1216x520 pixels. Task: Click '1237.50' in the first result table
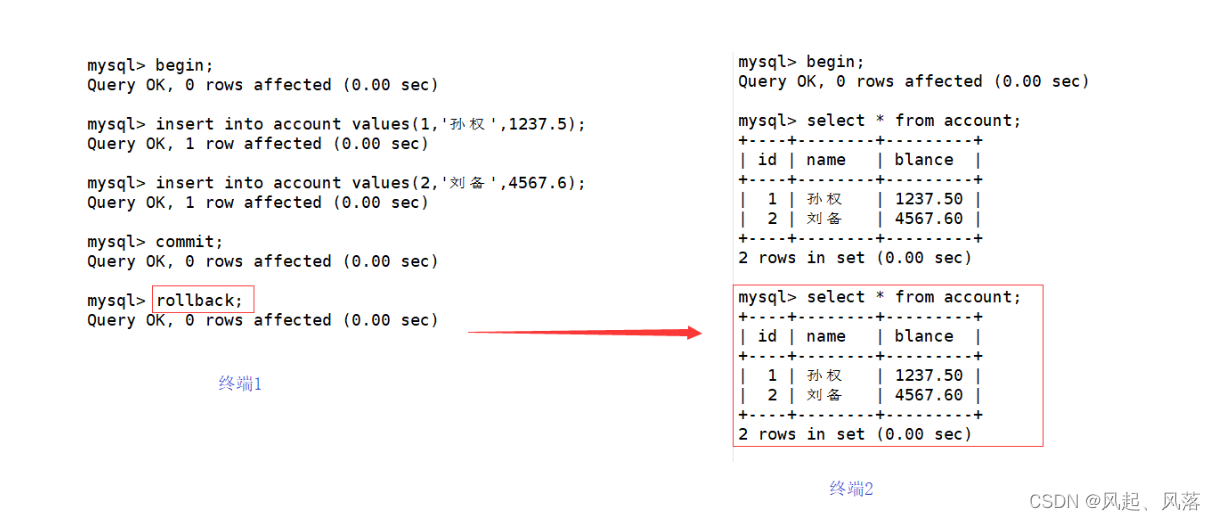928,199
